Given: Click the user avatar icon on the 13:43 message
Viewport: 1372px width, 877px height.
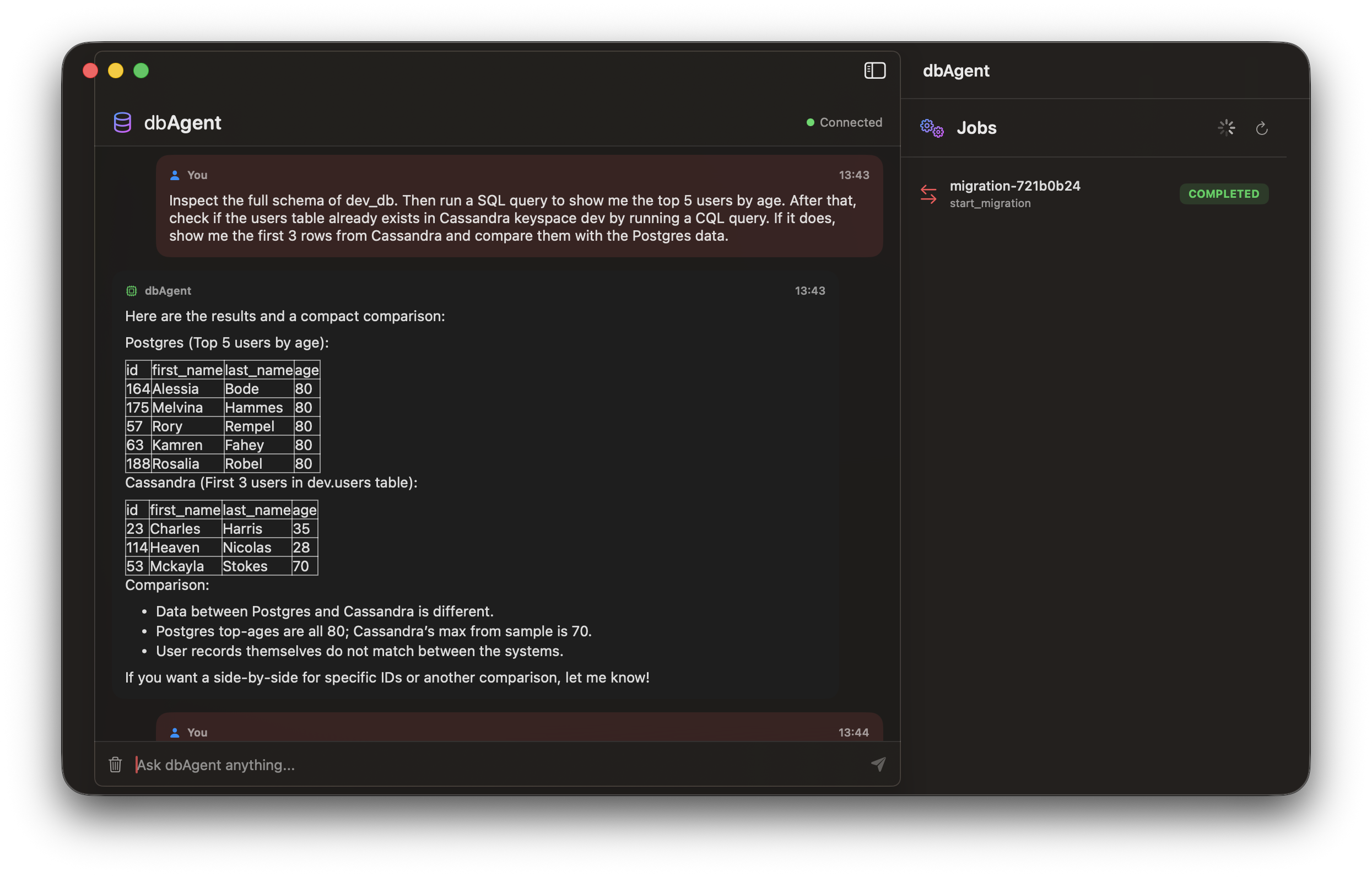Looking at the screenshot, I should click(174, 175).
